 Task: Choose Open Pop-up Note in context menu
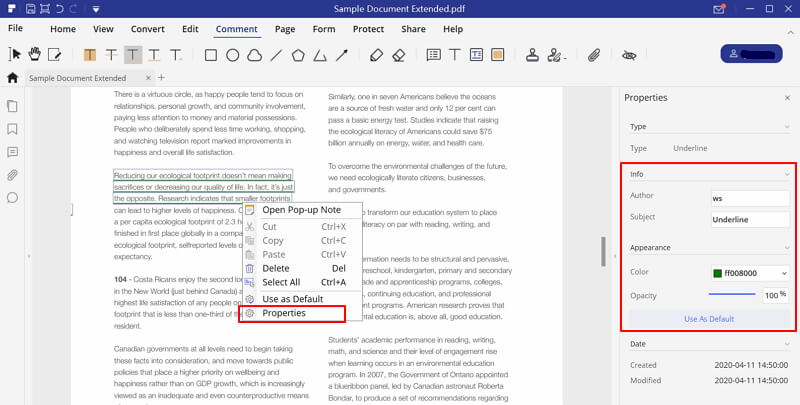click(x=302, y=210)
